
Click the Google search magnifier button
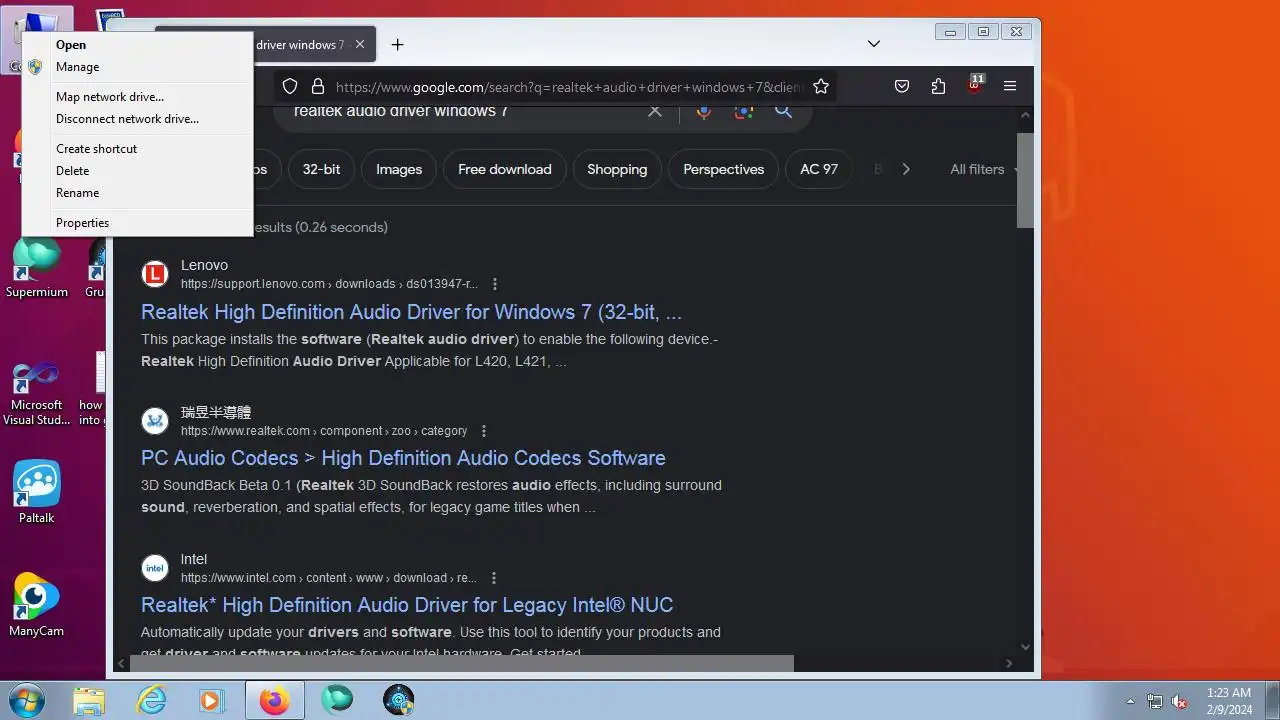coord(784,111)
